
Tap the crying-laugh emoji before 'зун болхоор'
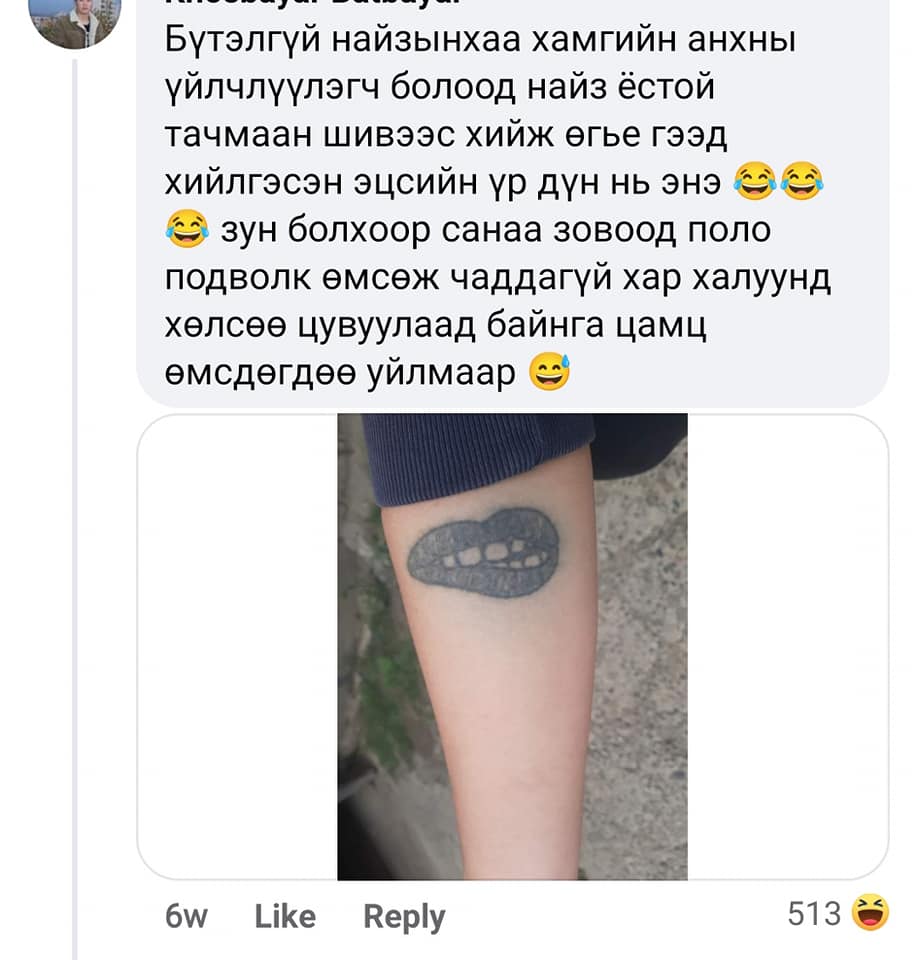(187, 228)
